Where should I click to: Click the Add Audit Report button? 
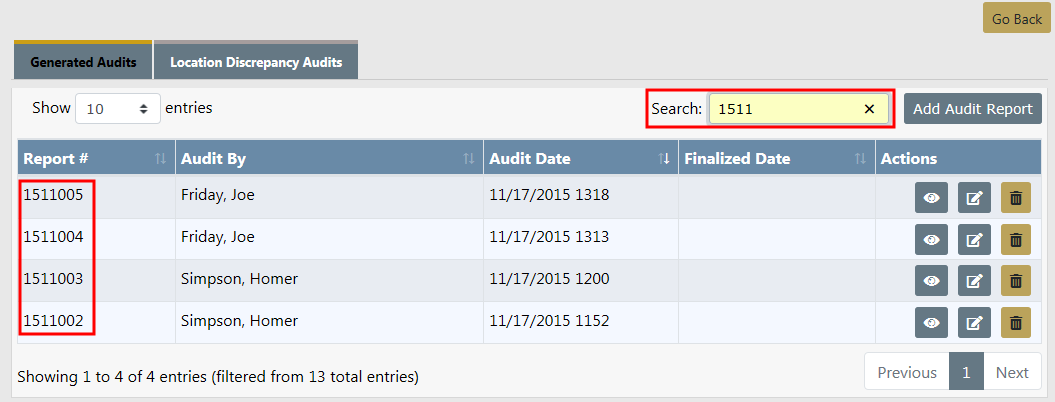click(x=972, y=109)
